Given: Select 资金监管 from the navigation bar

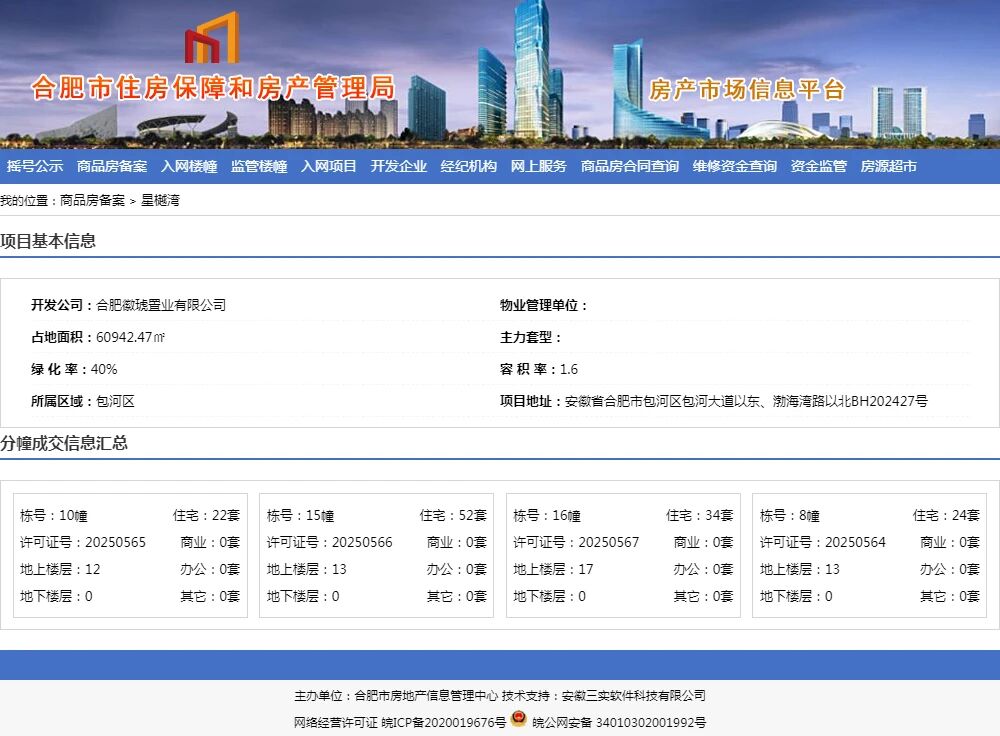Looking at the screenshot, I should click(816, 166).
